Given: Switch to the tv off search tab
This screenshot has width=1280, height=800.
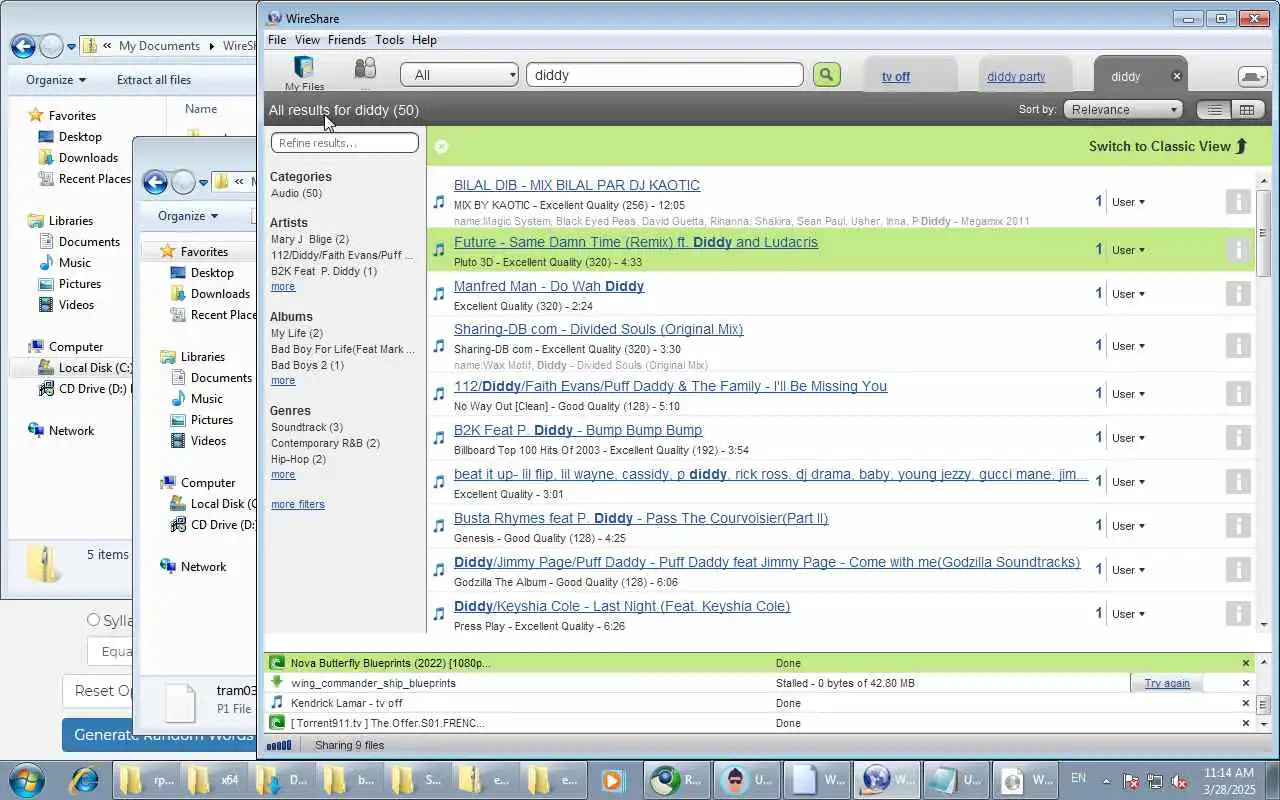Looking at the screenshot, I should coord(896,76).
